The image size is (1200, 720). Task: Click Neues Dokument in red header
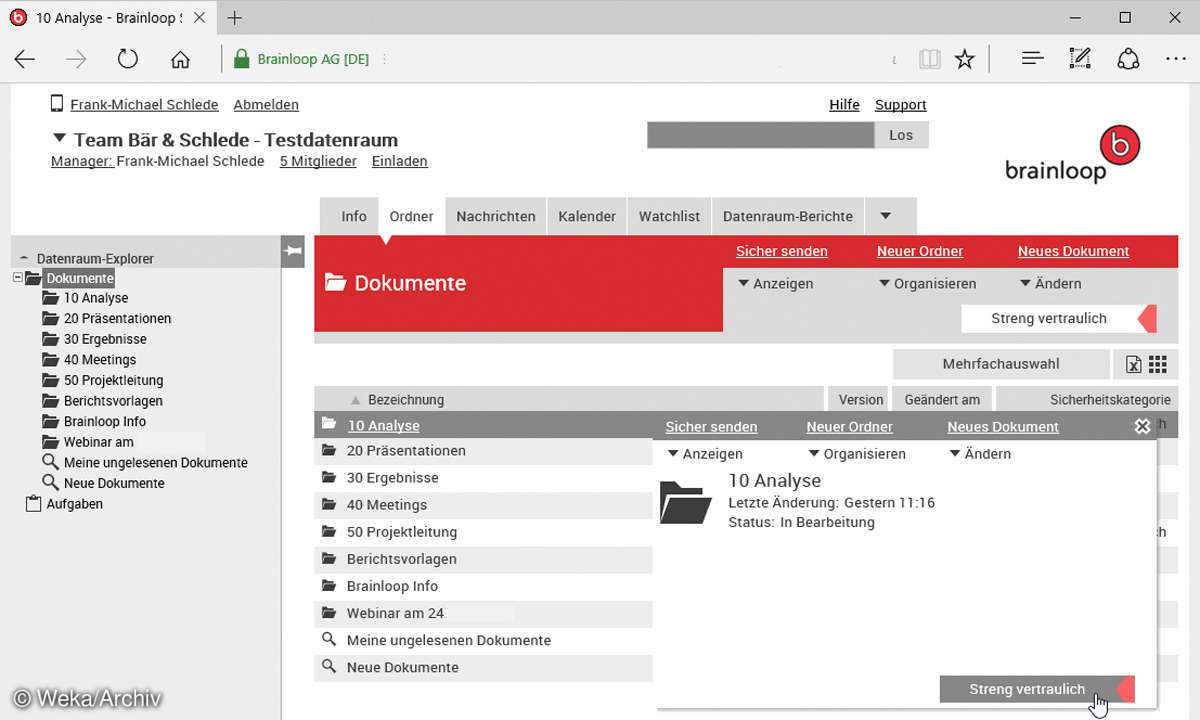pos(1073,251)
